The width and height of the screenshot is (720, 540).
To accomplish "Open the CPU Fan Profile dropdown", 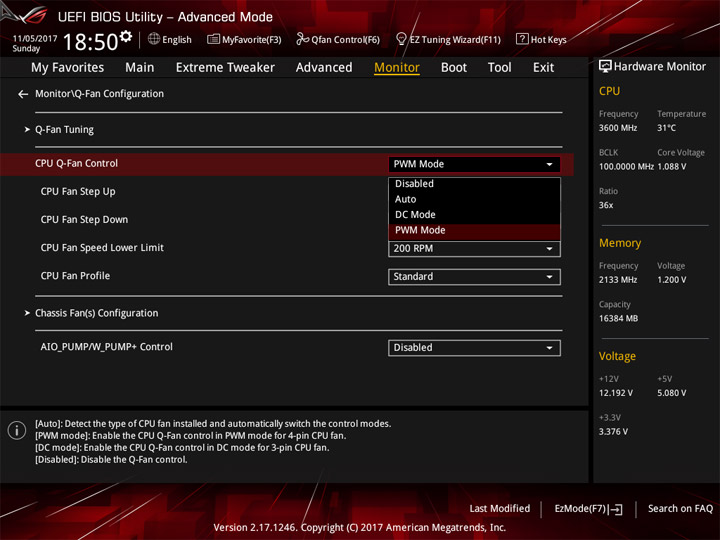I will (x=474, y=277).
